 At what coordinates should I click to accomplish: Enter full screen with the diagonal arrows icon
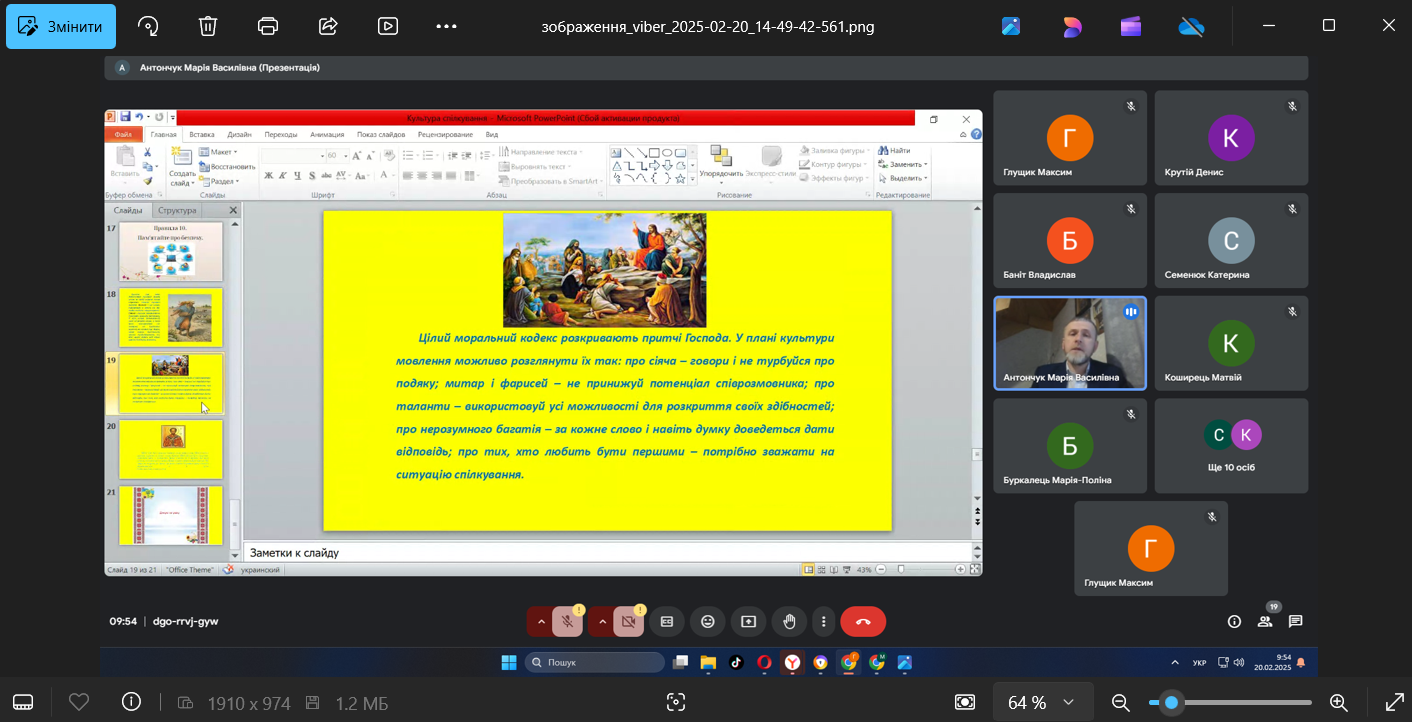(1394, 702)
